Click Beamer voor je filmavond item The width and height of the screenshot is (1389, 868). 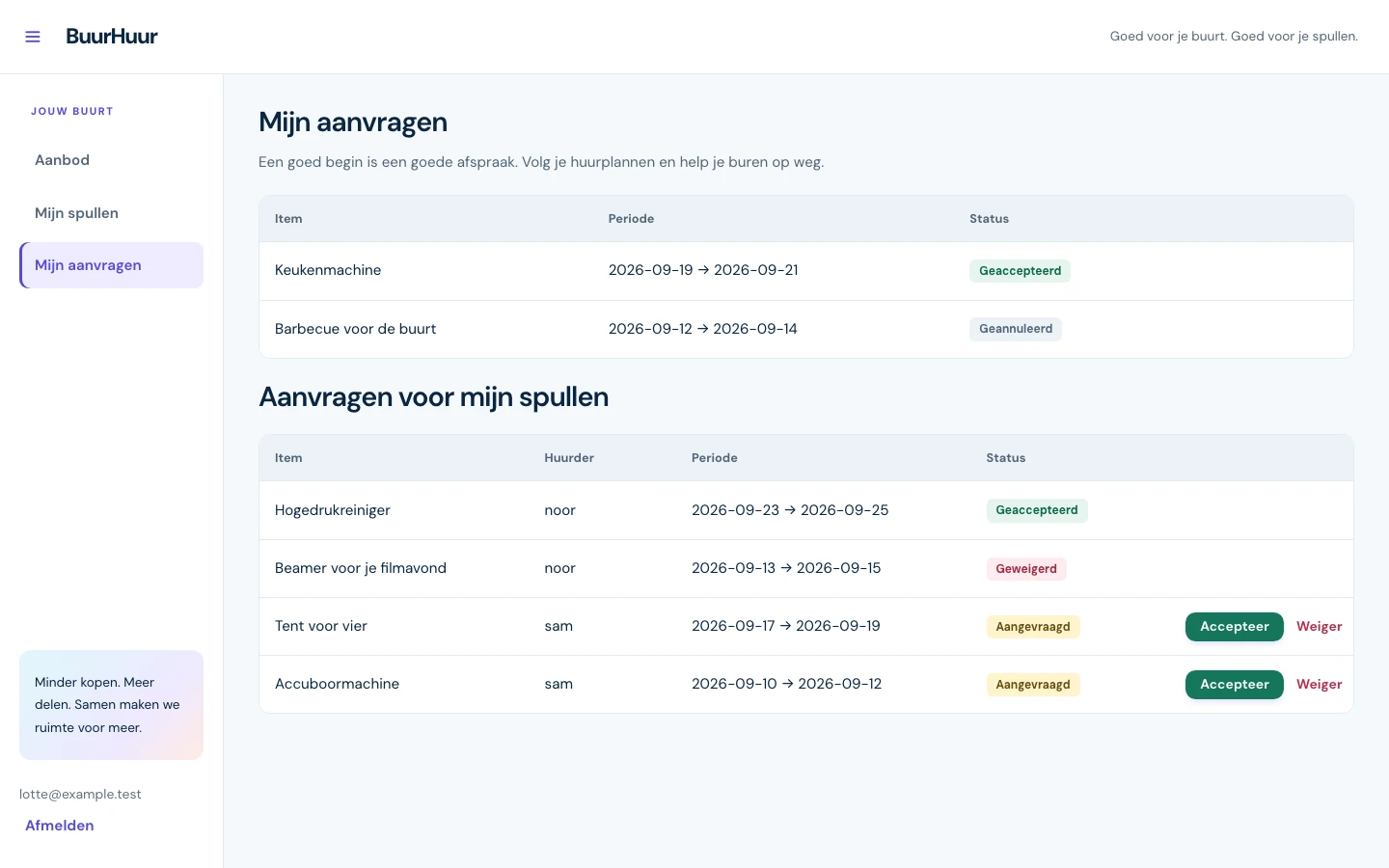pyautogui.click(x=361, y=568)
